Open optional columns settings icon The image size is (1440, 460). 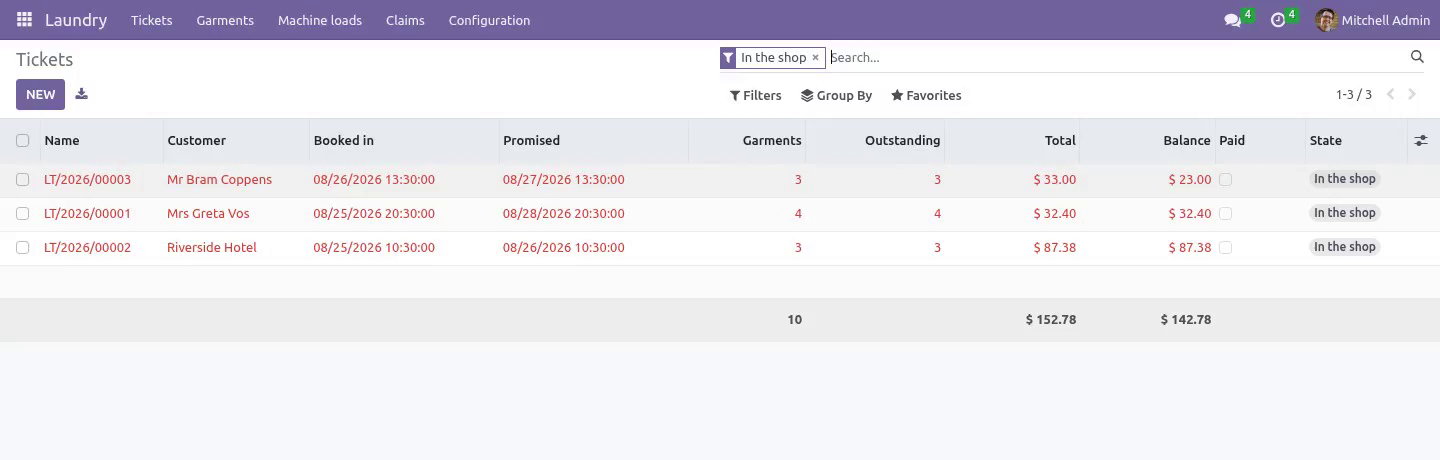(x=1420, y=141)
